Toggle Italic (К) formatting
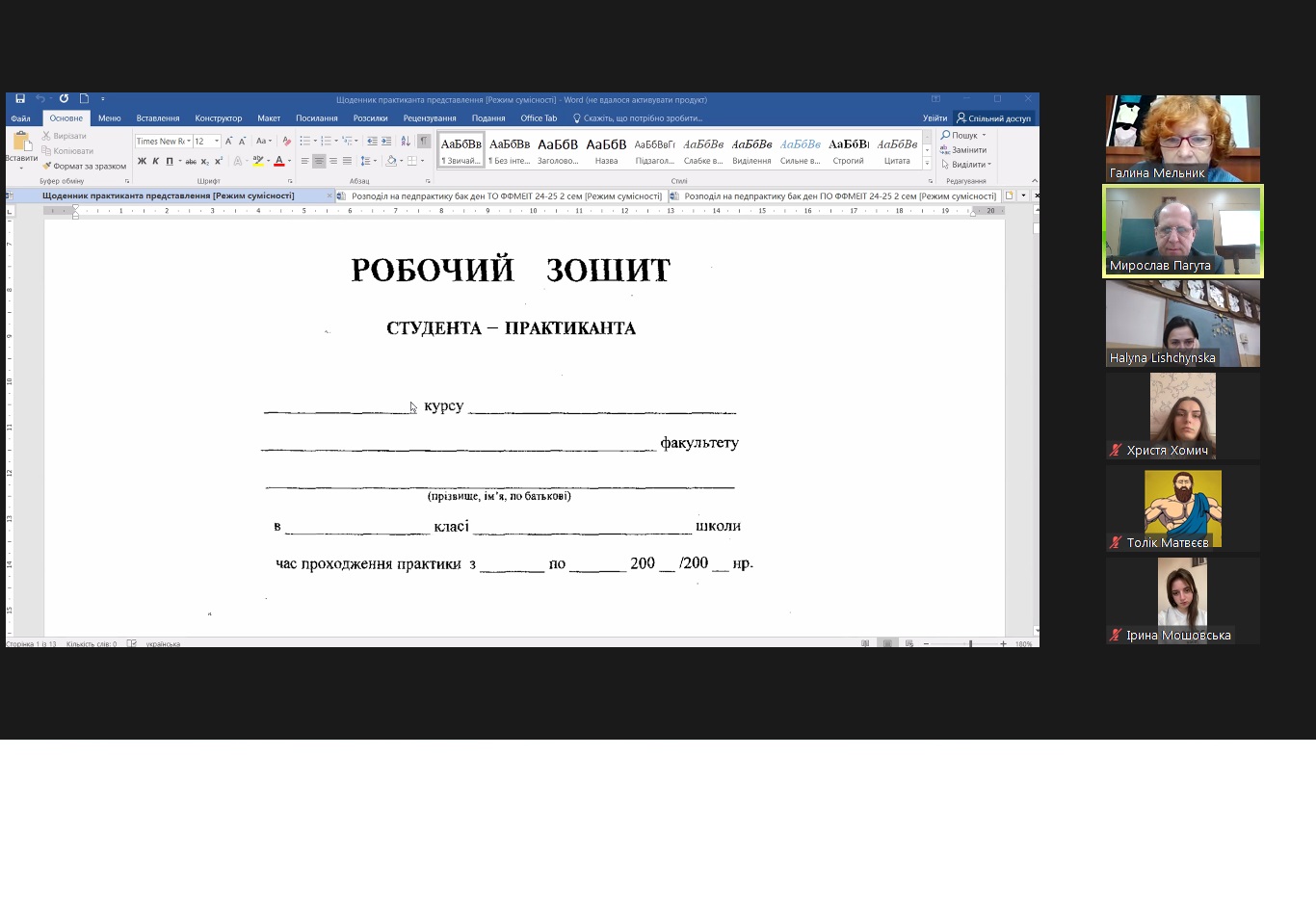1316x912 pixels. coord(155,162)
